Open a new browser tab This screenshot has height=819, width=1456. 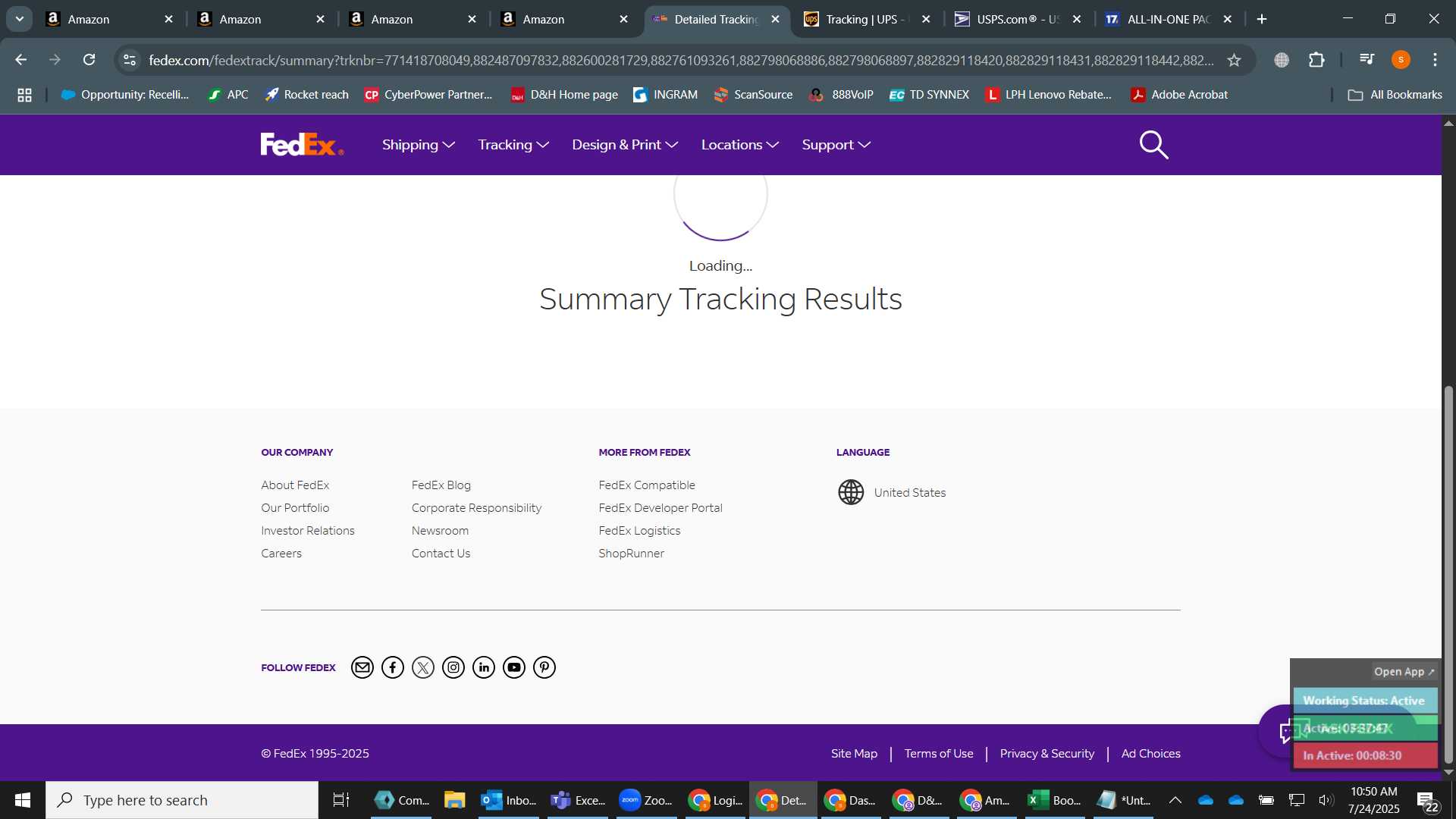1262,19
